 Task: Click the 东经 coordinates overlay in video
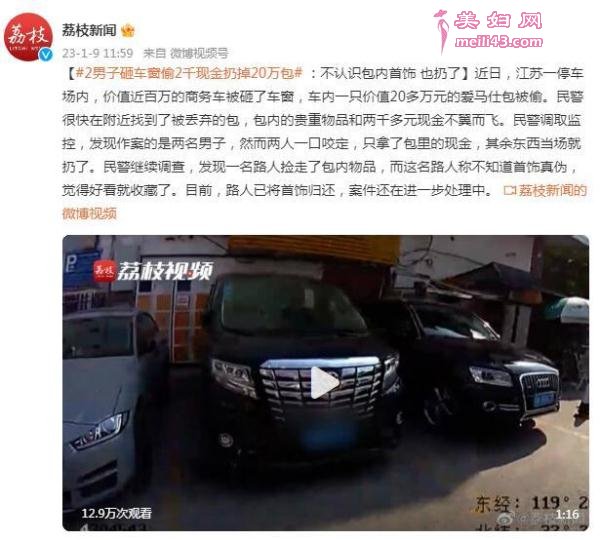click(531, 503)
